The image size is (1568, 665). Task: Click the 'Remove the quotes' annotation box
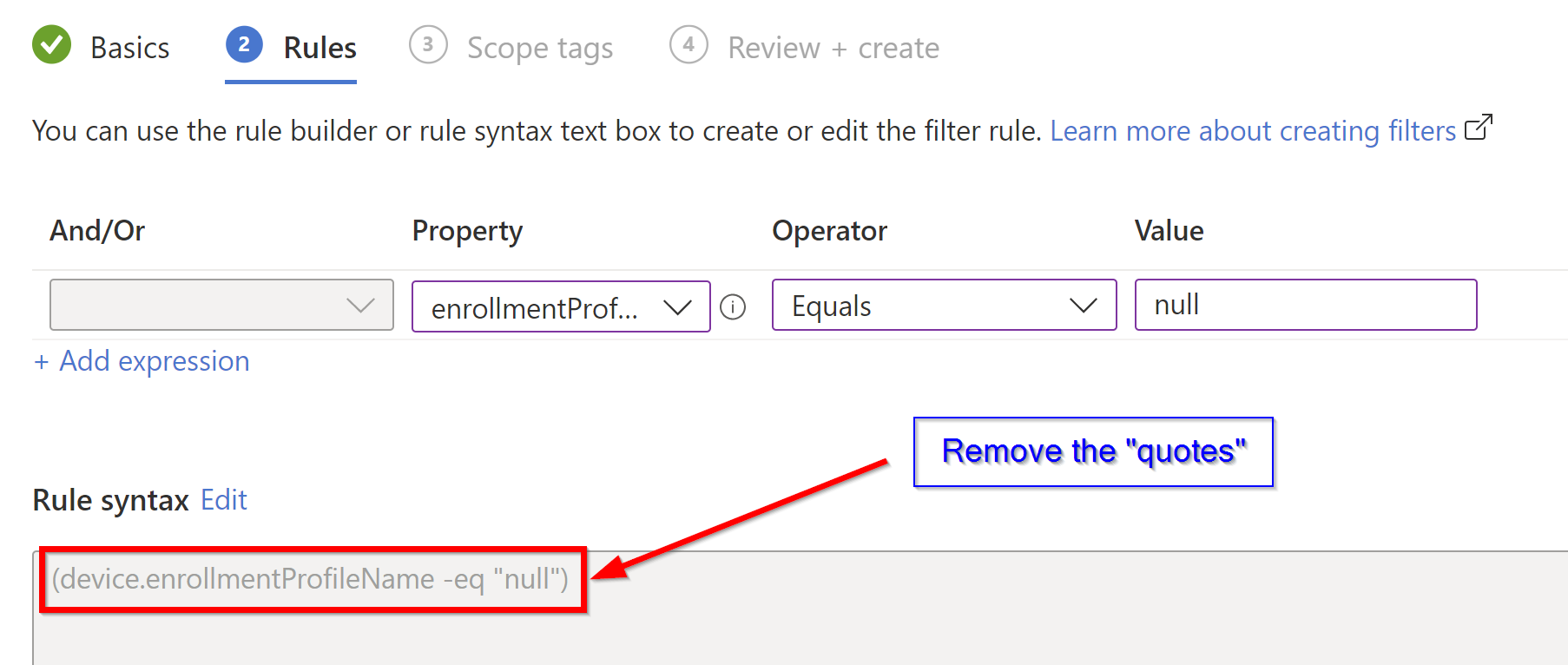pos(1093,452)
